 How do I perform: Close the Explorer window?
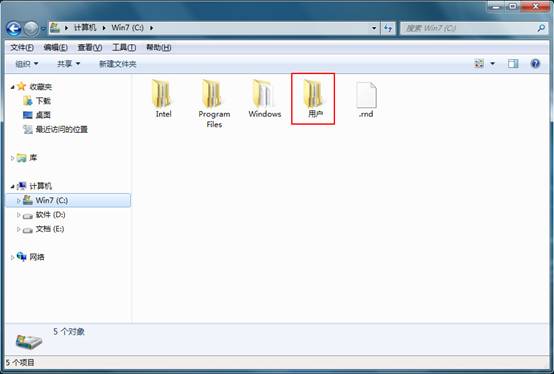536,6
